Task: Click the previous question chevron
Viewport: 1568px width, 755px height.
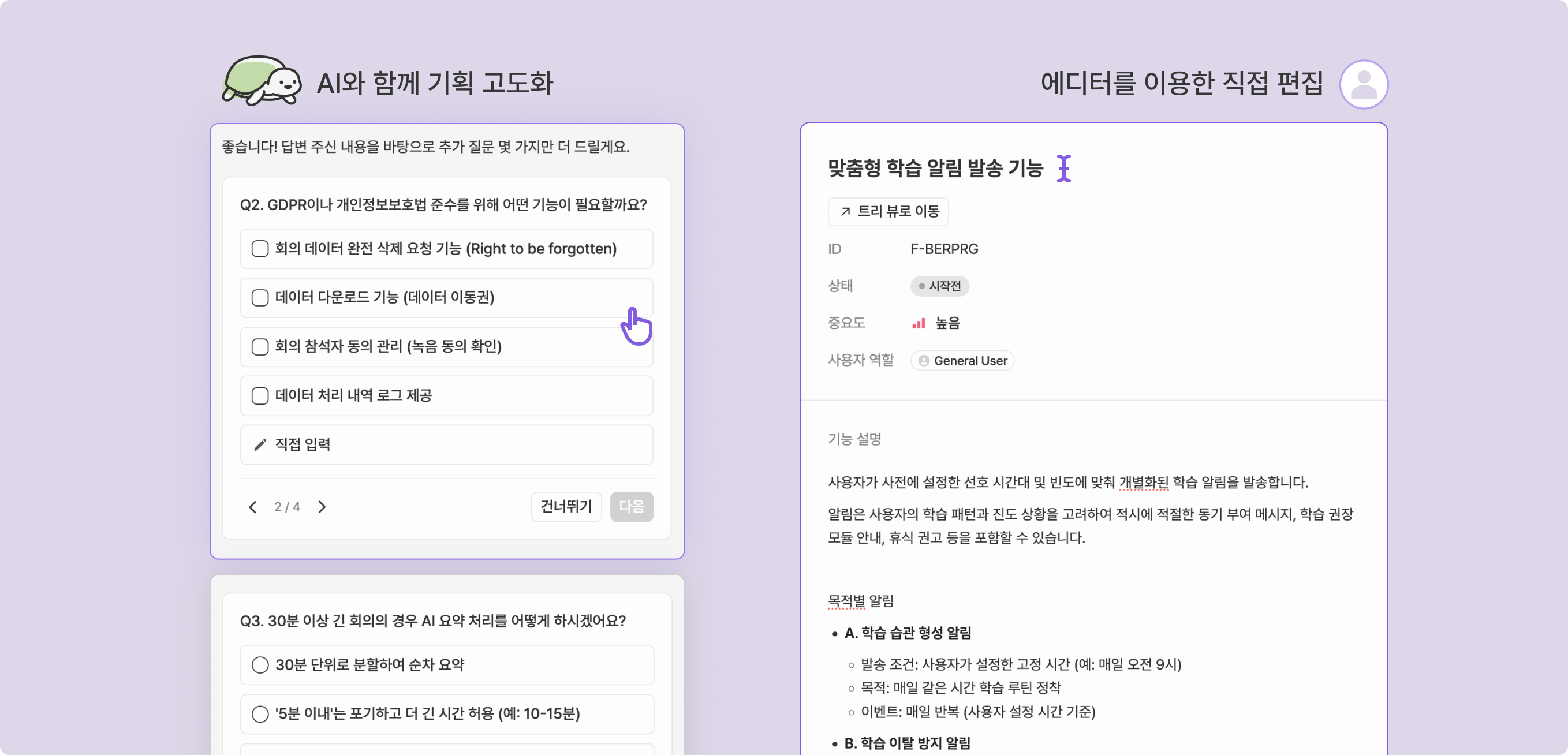Action: (x=253, y=506)
